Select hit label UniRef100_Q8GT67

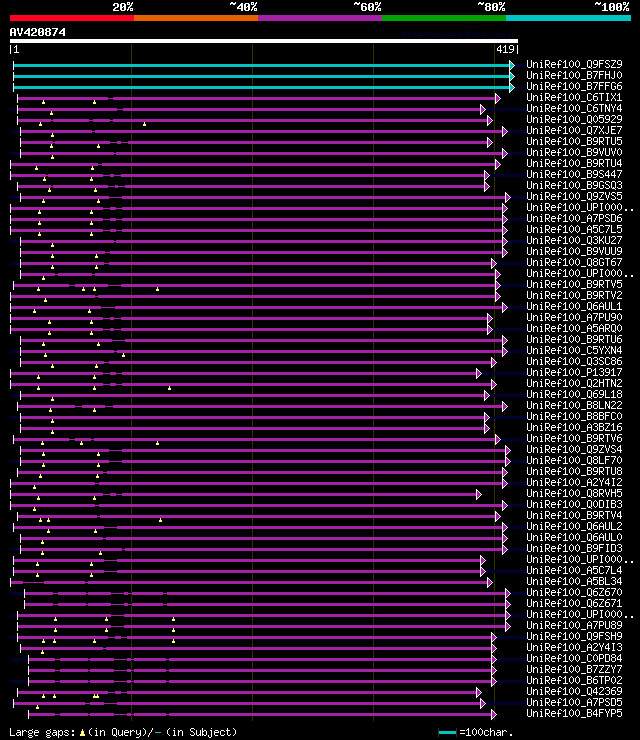[574, 262]
